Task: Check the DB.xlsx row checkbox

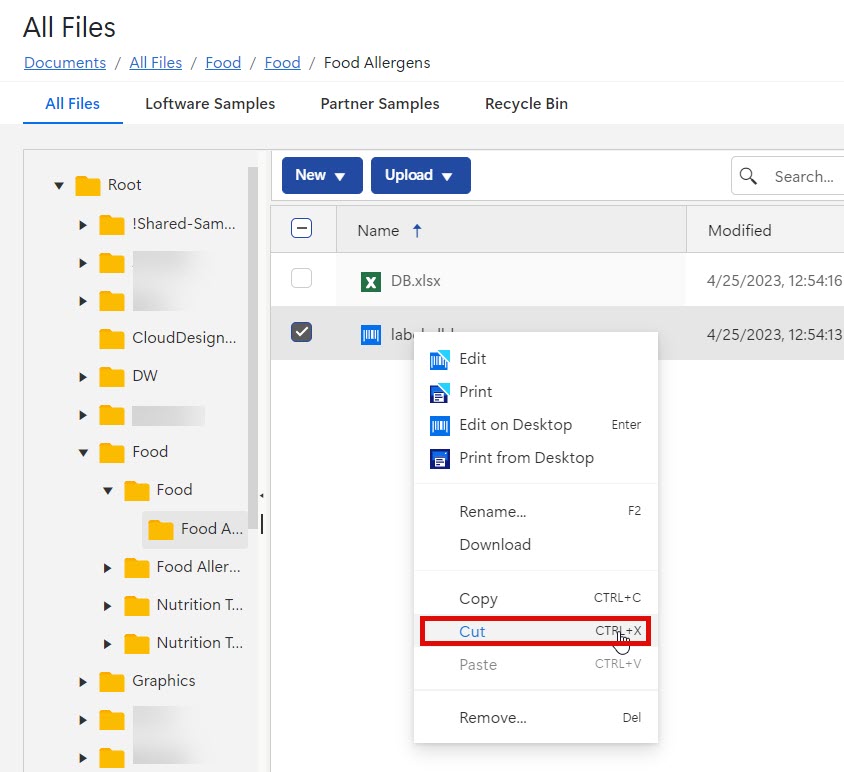Action: (301, 279)
